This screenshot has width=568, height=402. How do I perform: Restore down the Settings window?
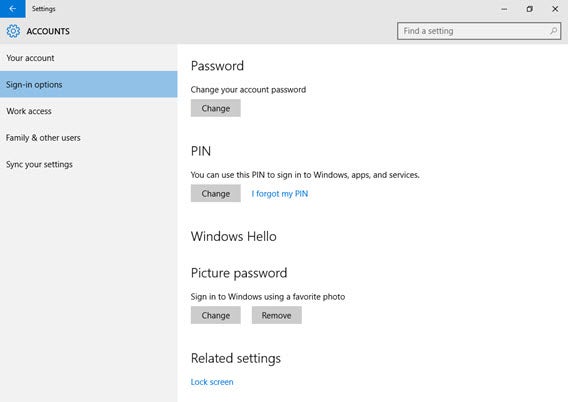(x=529, y=9)
